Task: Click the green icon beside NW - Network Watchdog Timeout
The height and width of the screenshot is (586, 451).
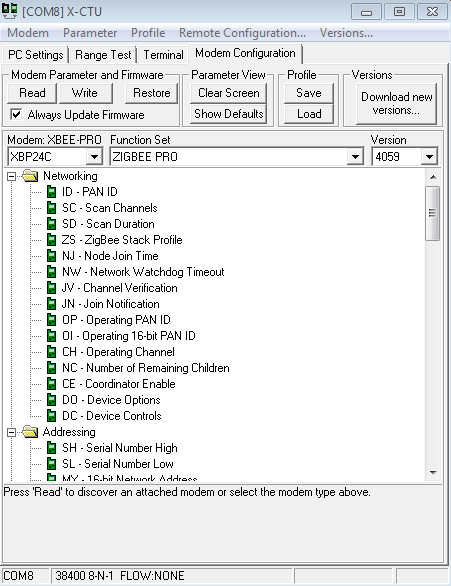Action: (x=51, y=272)
